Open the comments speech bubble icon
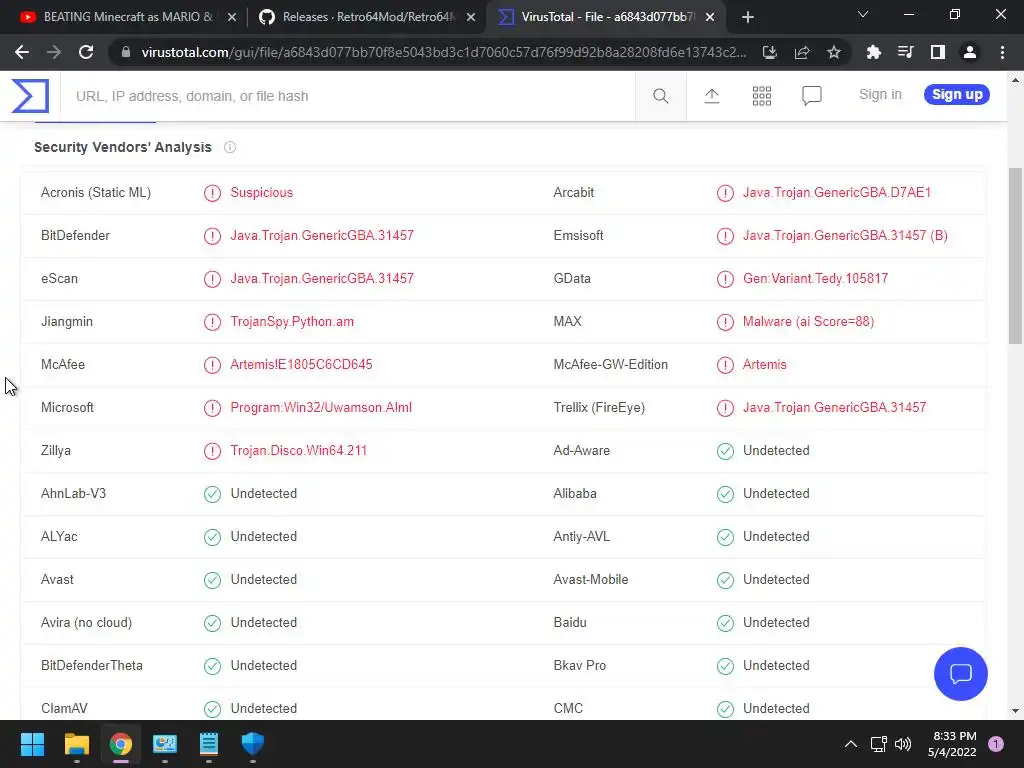Image resolution: width=1024 pixels, height=768 pixels. pyautogui.click(x=811, y=96)
